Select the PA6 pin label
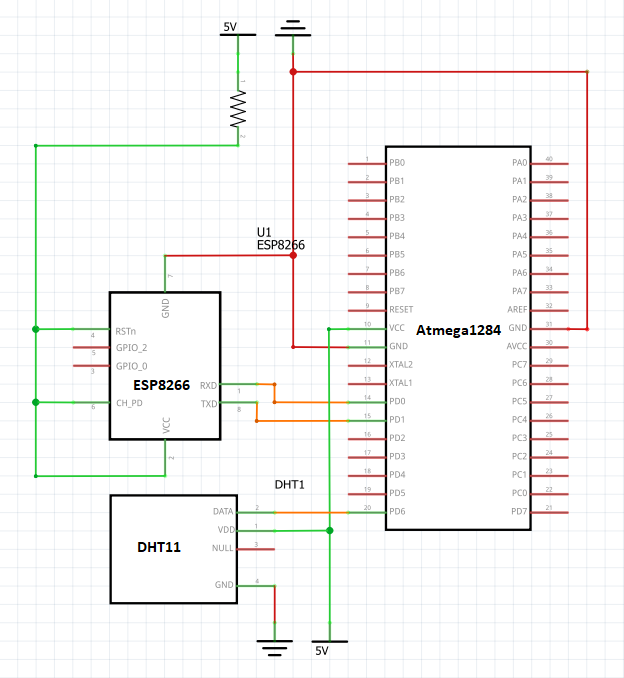Screen dimensions: 624x678 520,273
